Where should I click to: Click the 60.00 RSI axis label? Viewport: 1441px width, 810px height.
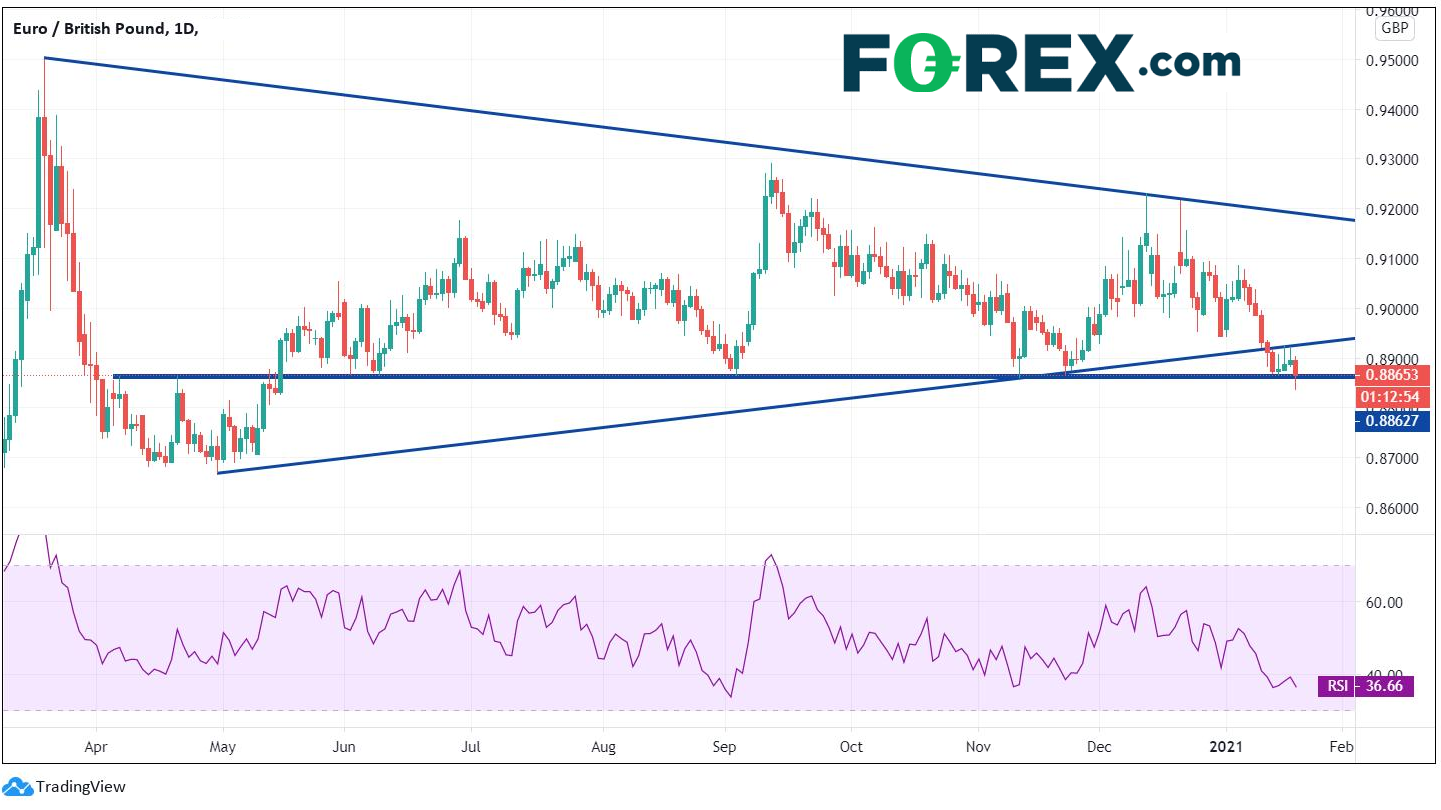coord(1384,603)
